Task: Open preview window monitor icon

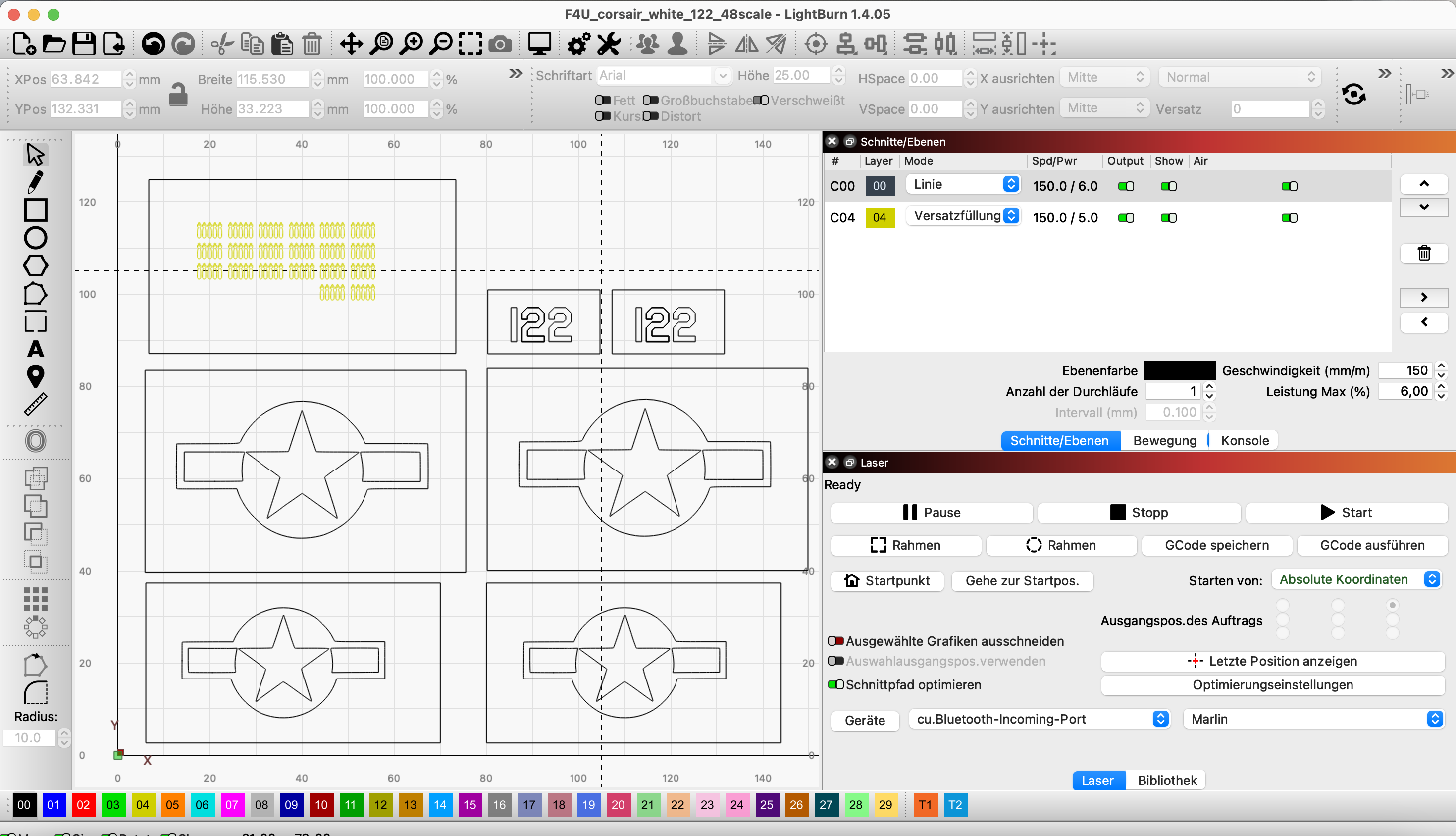Action: (x=539, y=44)
